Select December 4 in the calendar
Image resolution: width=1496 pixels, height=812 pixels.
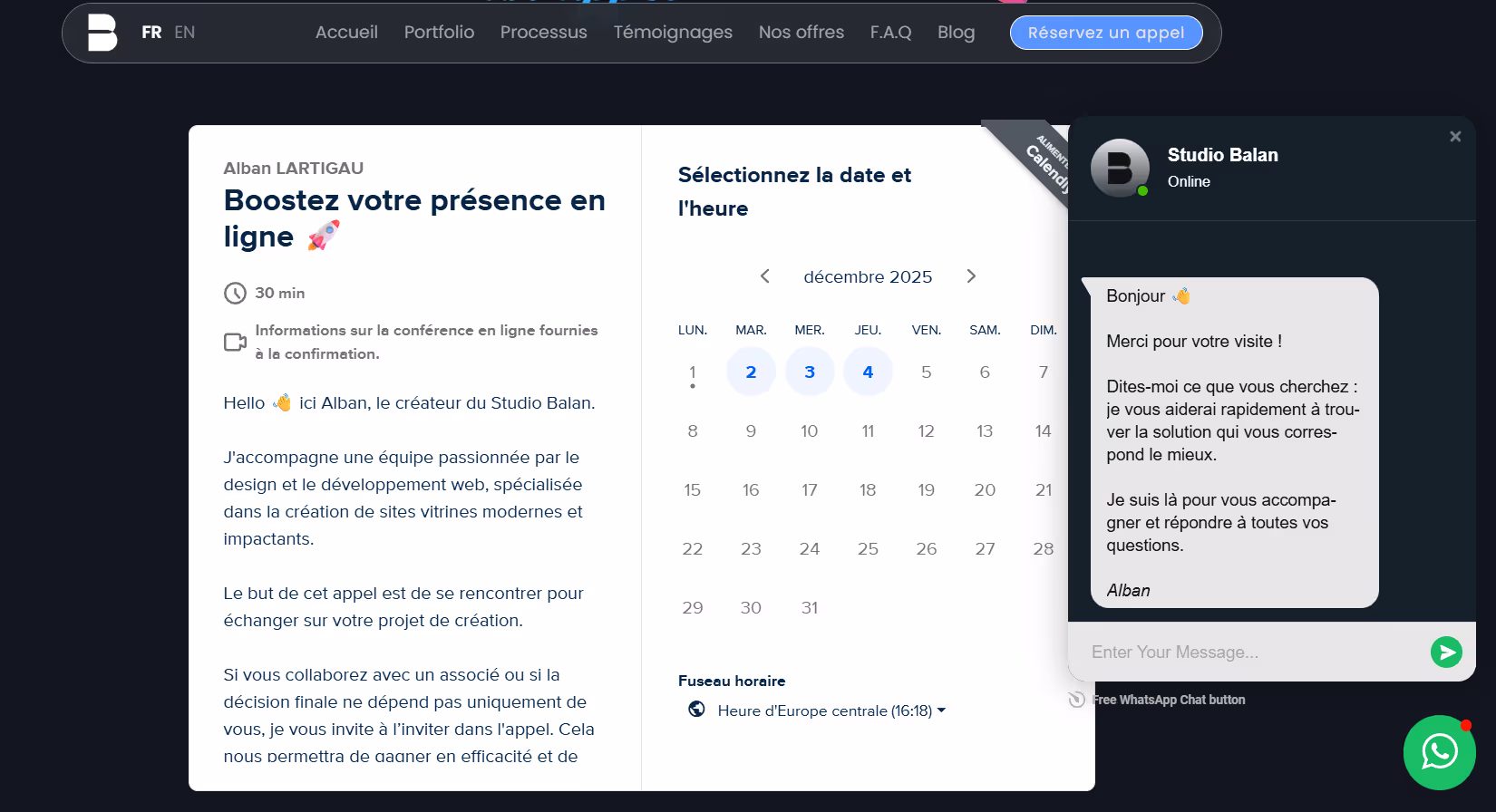click(868, 372)
